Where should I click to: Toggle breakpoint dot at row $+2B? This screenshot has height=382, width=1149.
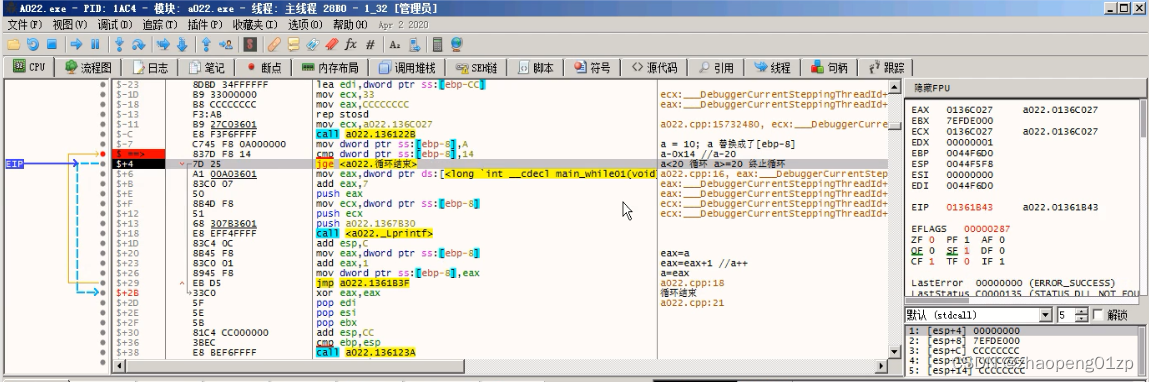[x=103, y=293]
